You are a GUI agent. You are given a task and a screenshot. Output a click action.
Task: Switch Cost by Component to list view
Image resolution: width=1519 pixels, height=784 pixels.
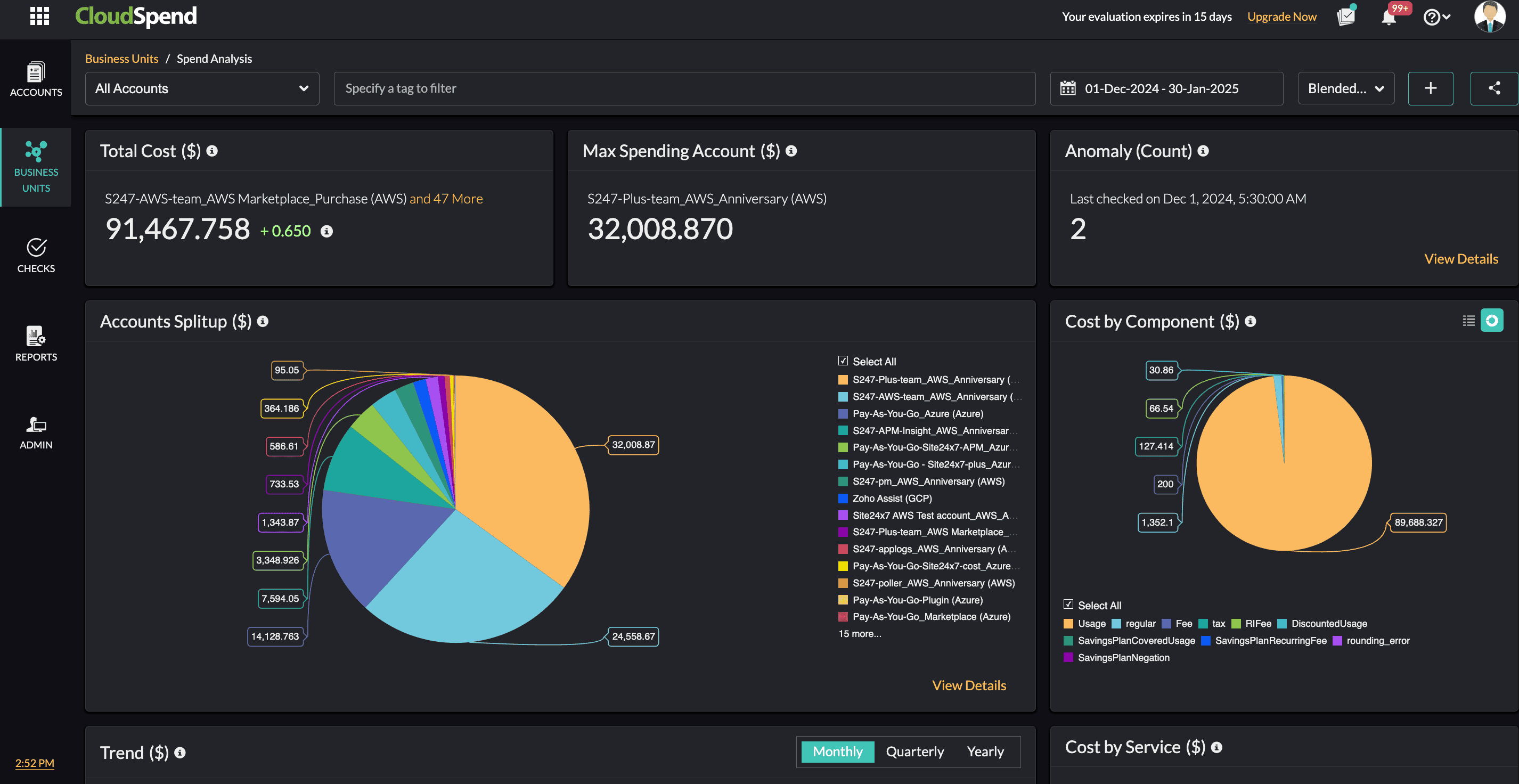(x=1468, y=321)
